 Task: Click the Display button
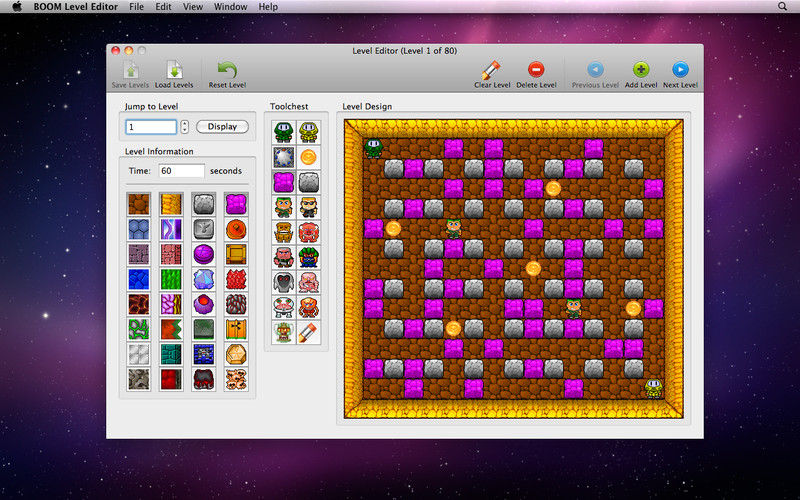coord(222,127)
